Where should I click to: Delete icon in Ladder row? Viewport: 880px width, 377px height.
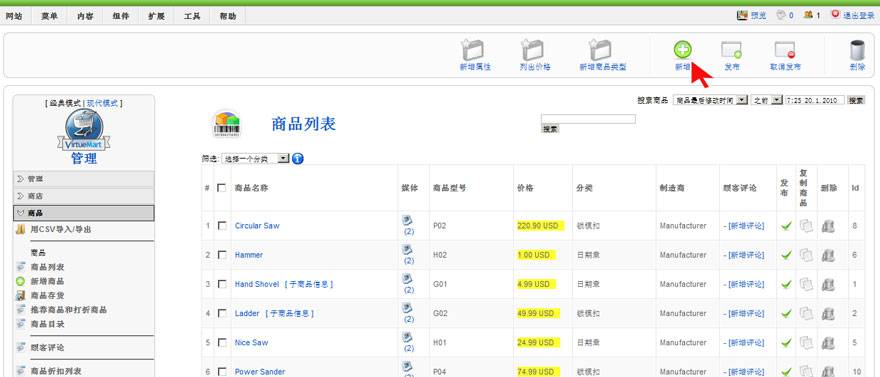point(828,313)
